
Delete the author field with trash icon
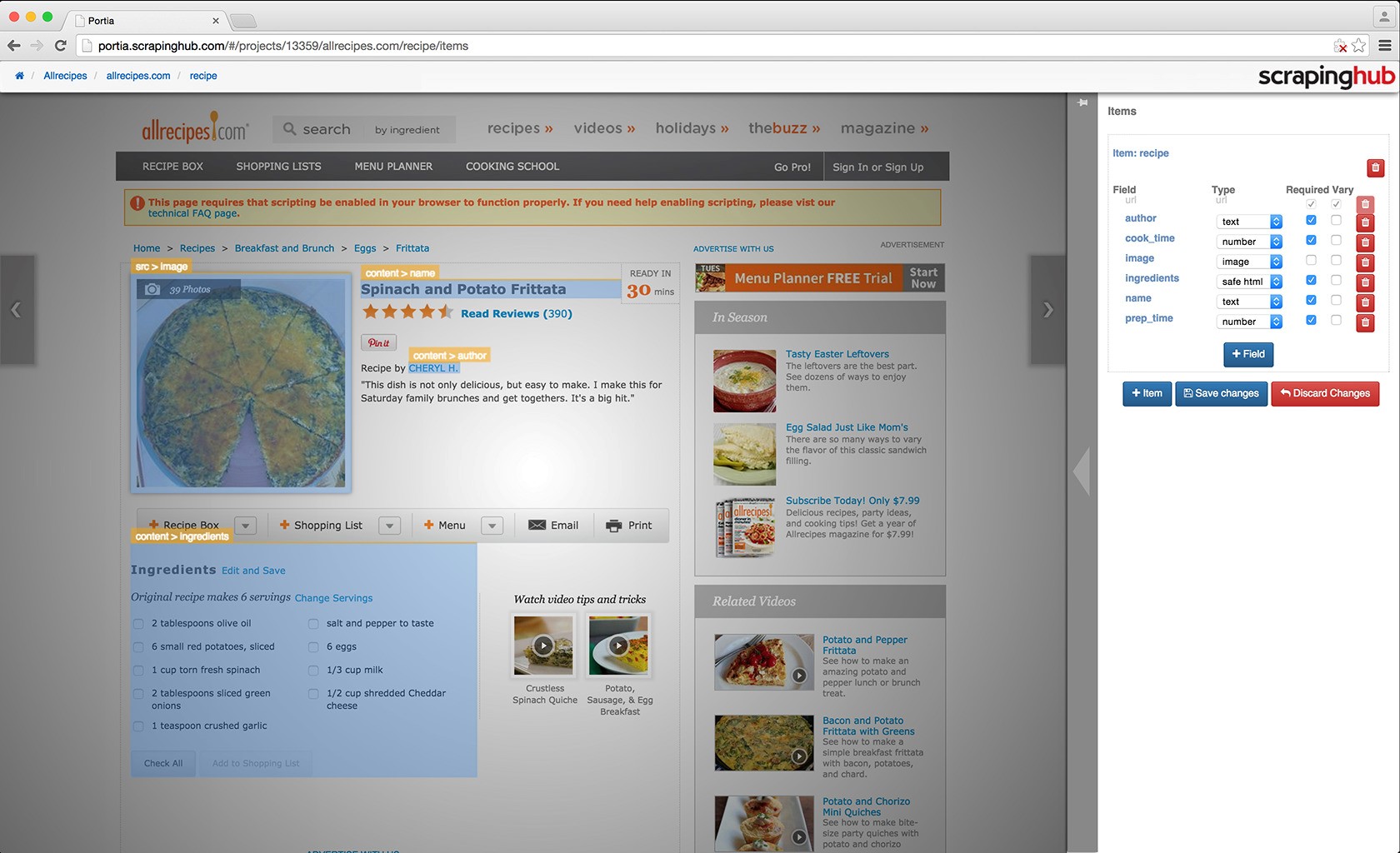pyautogui.click(x=1365, y=222)
